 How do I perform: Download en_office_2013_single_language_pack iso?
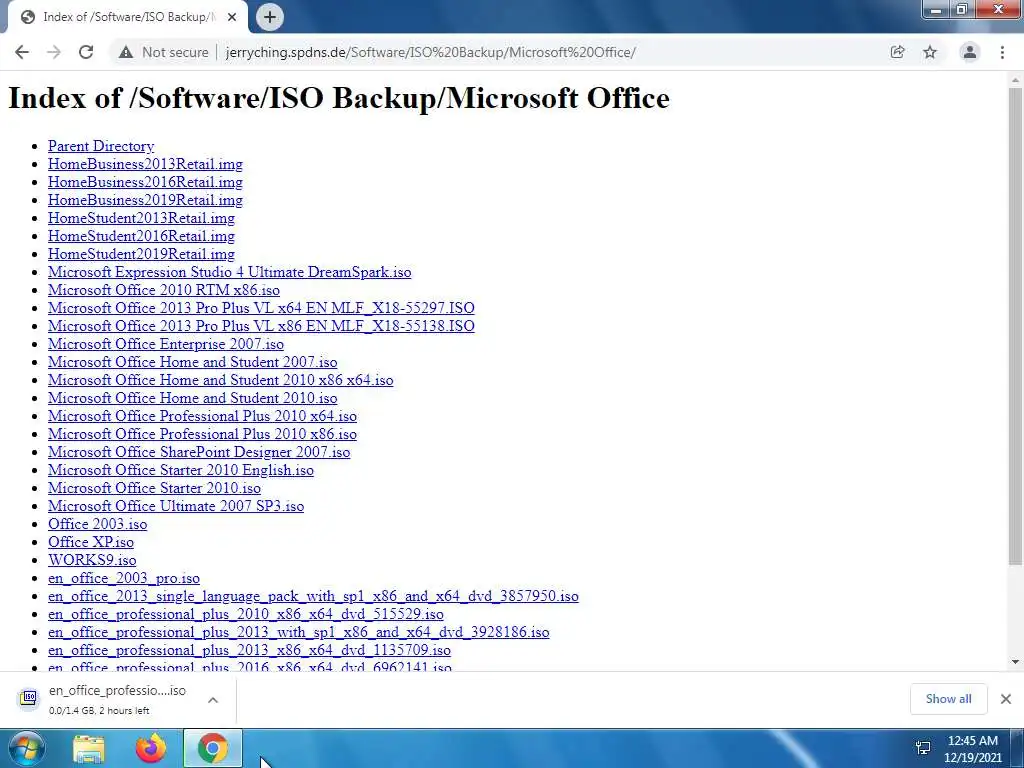coord(313,596)
